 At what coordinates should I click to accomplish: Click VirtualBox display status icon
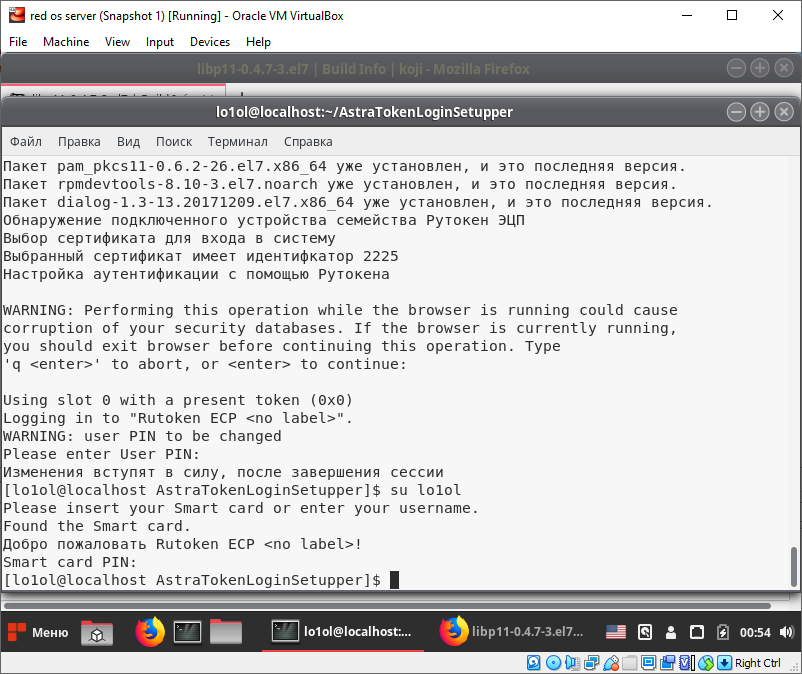(x=649, y=663)
